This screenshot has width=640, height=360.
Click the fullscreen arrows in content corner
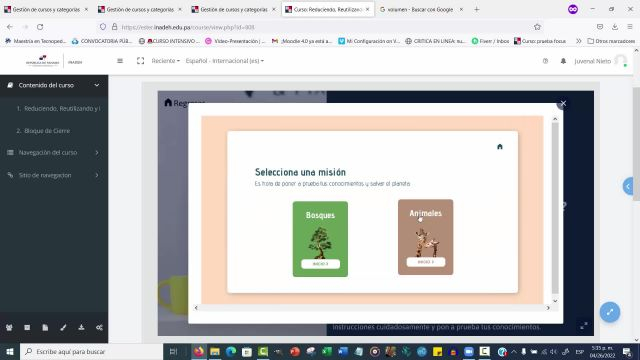(584, 325)
